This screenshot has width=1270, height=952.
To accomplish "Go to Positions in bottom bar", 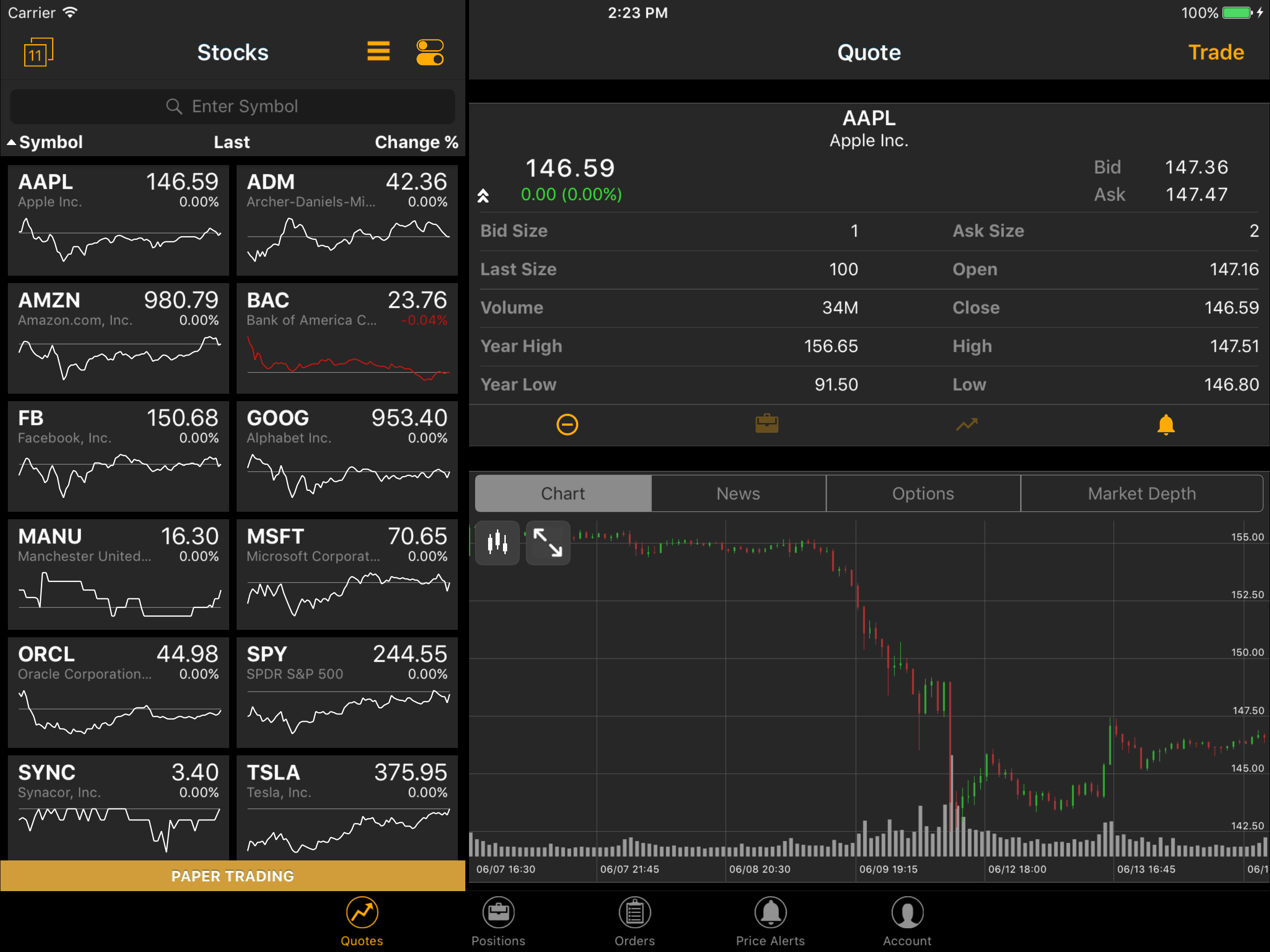I will (x=498, y=921).
